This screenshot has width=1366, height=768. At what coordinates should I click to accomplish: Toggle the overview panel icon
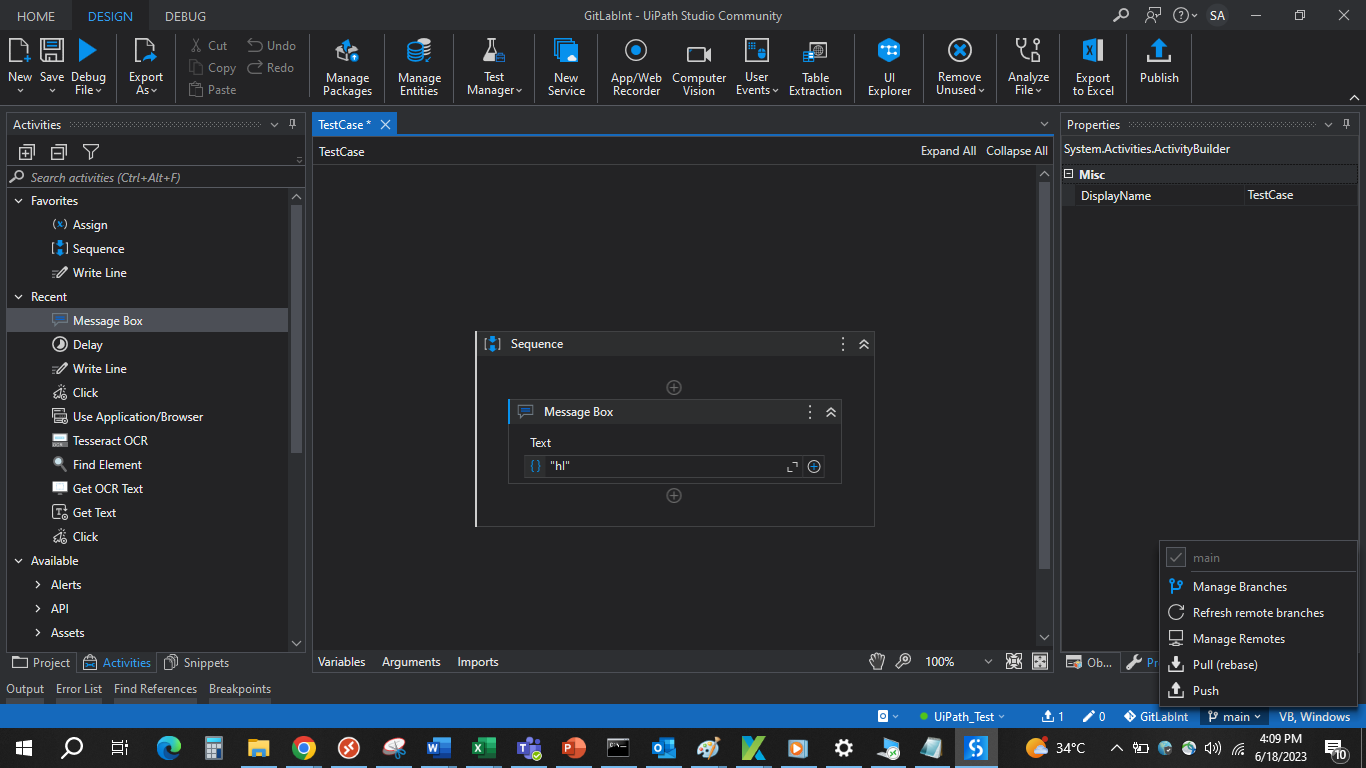click(1040, 661)
